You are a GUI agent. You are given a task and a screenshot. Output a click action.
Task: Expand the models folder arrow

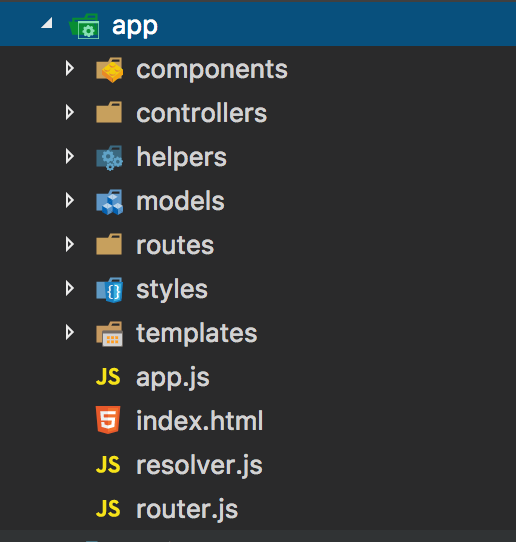(x=69, y=200)
